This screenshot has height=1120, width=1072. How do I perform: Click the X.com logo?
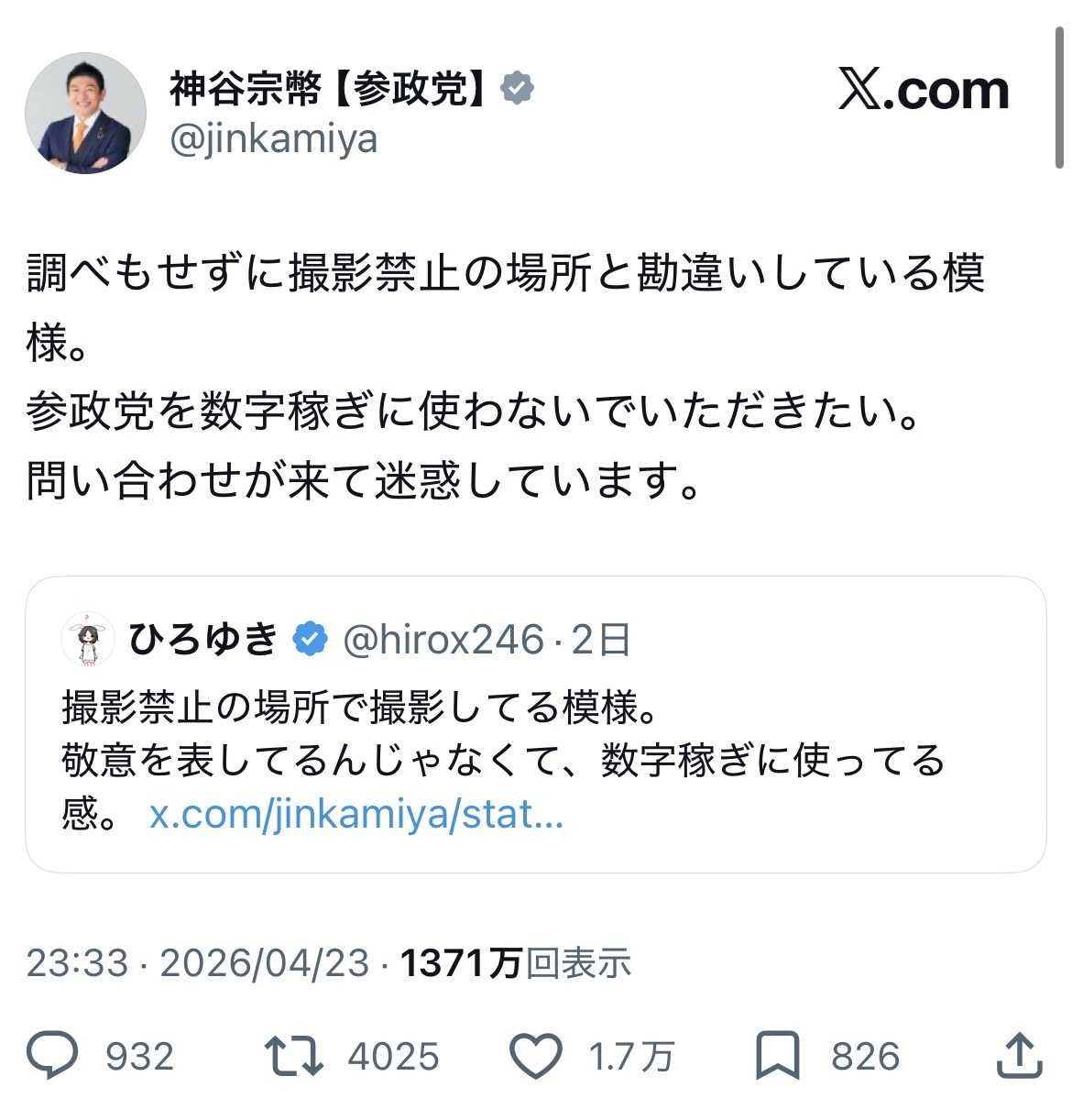click(924, 90)
